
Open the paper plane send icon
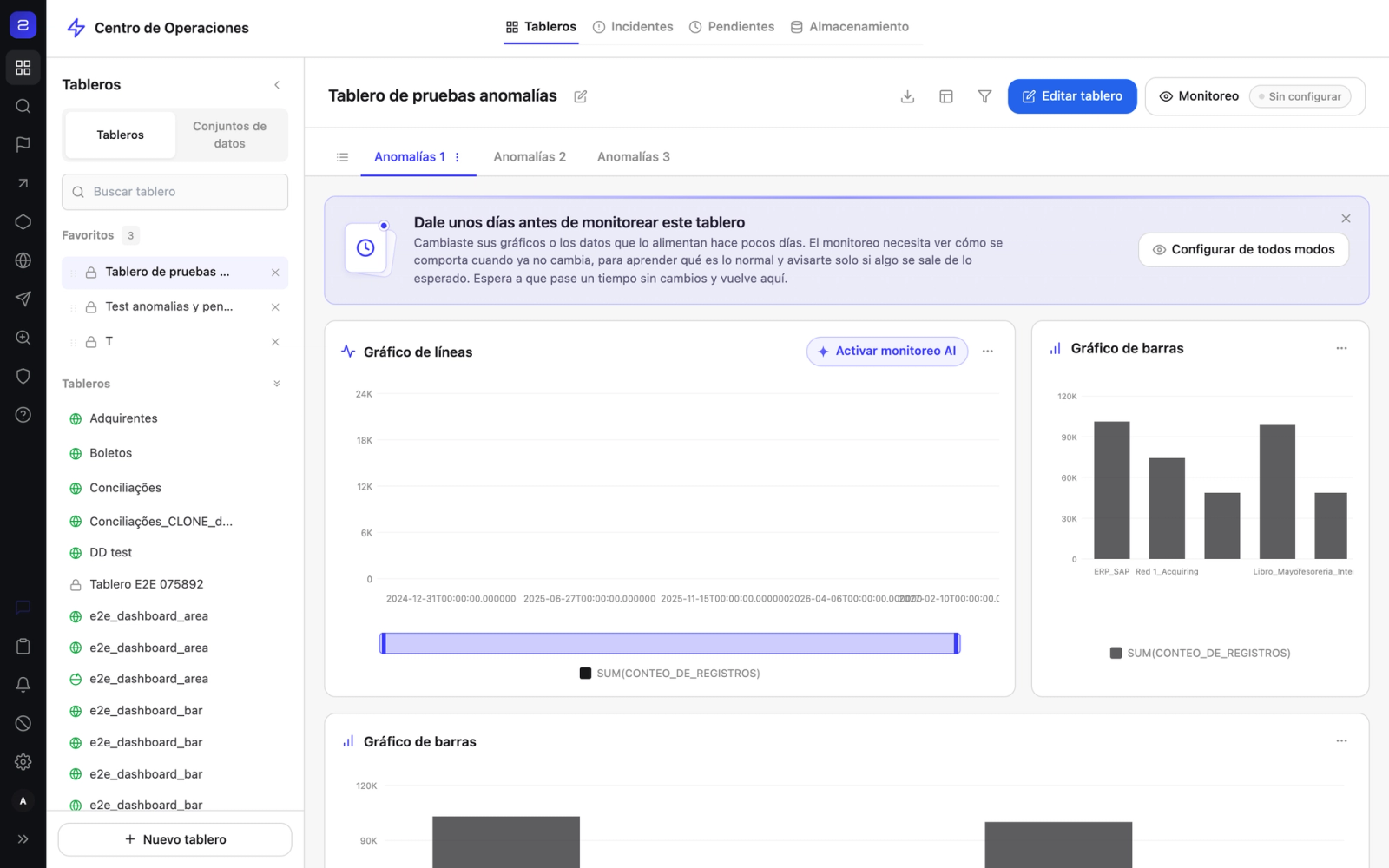(23, 299)
